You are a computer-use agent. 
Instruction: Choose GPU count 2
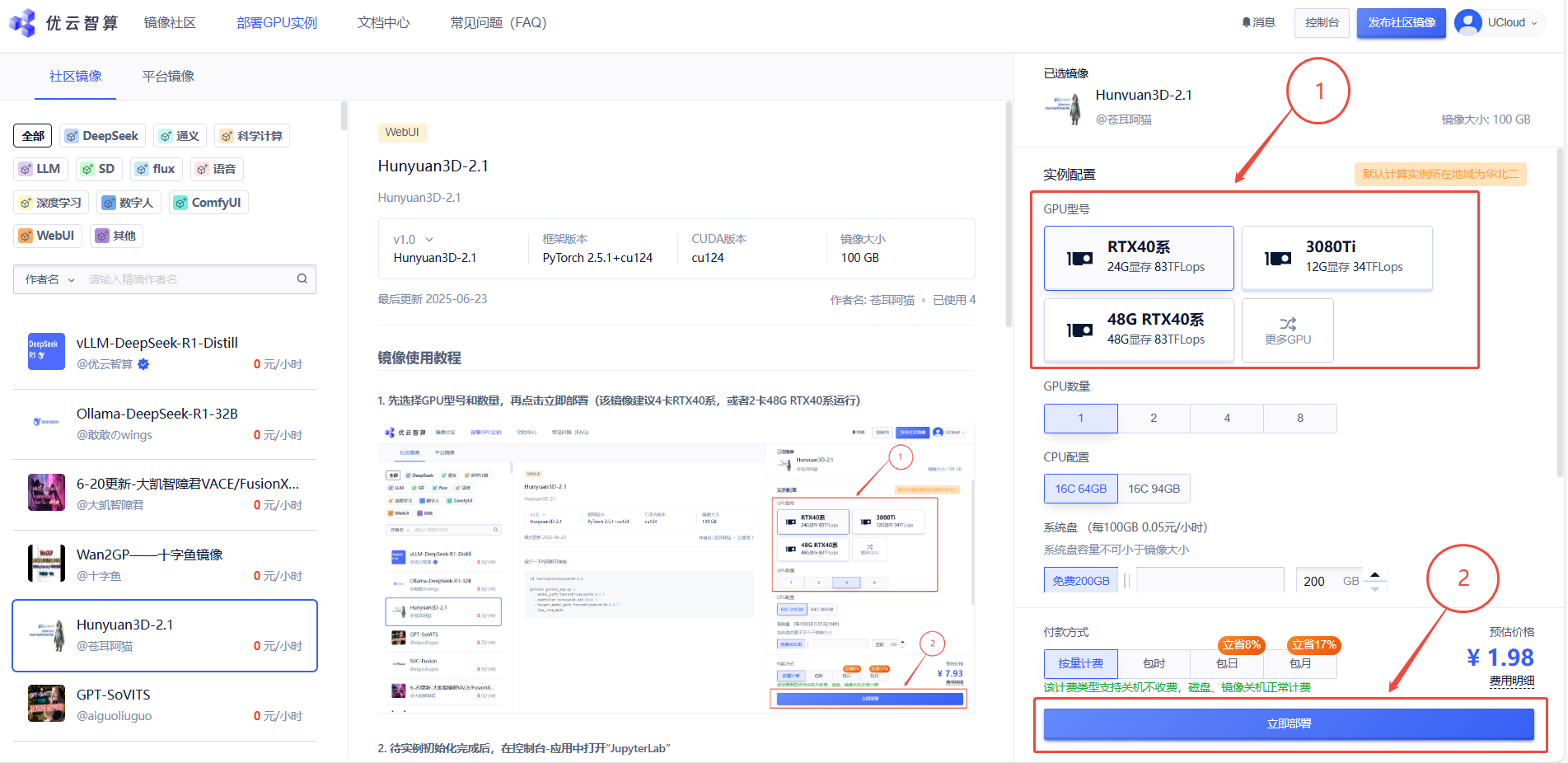tap(1154, 419)
